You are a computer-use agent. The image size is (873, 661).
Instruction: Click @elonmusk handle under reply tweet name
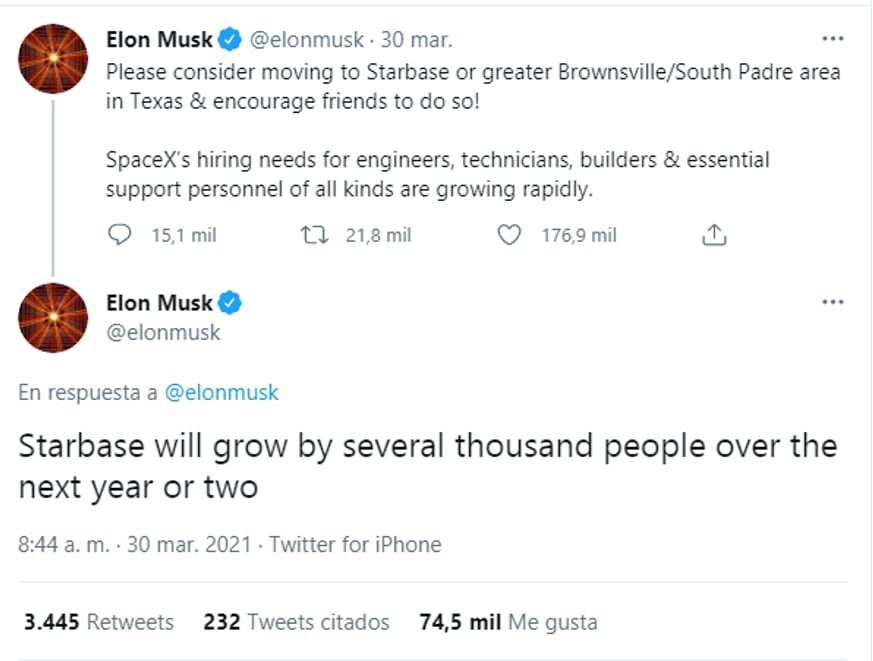(163, 332)
